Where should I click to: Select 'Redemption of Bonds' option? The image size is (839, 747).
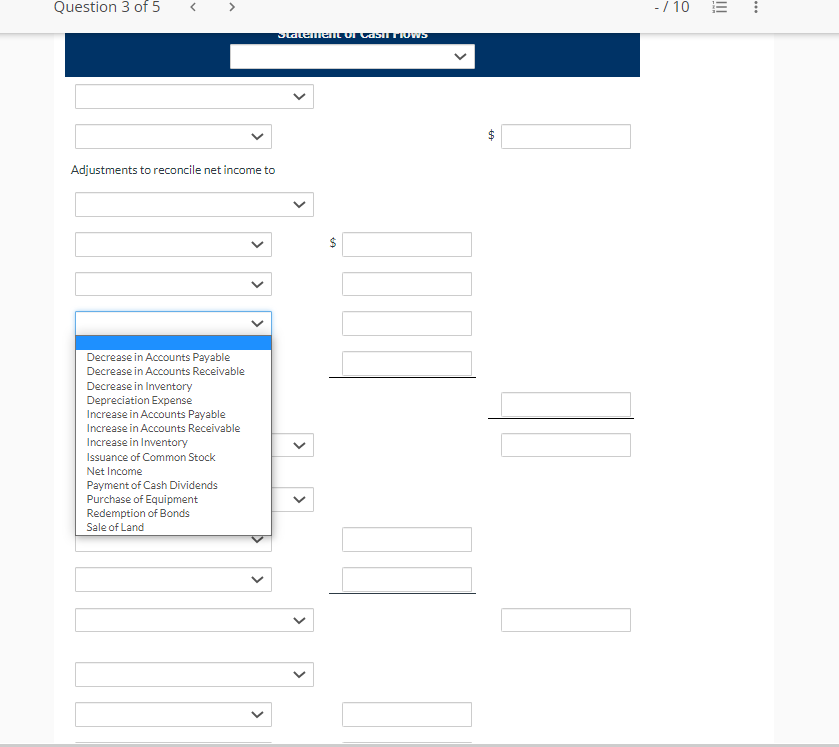click(173, 513)
